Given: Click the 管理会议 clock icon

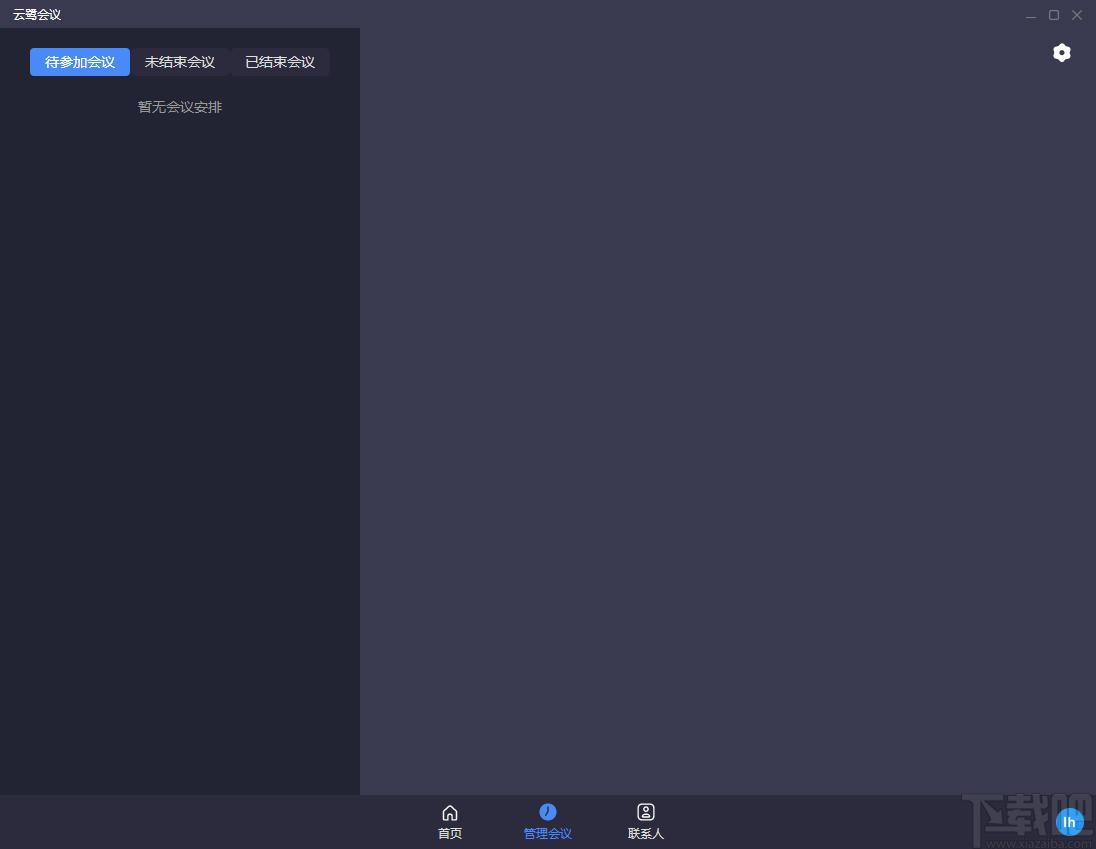Looking at the screenshot, I should click(x=547, y=812).
